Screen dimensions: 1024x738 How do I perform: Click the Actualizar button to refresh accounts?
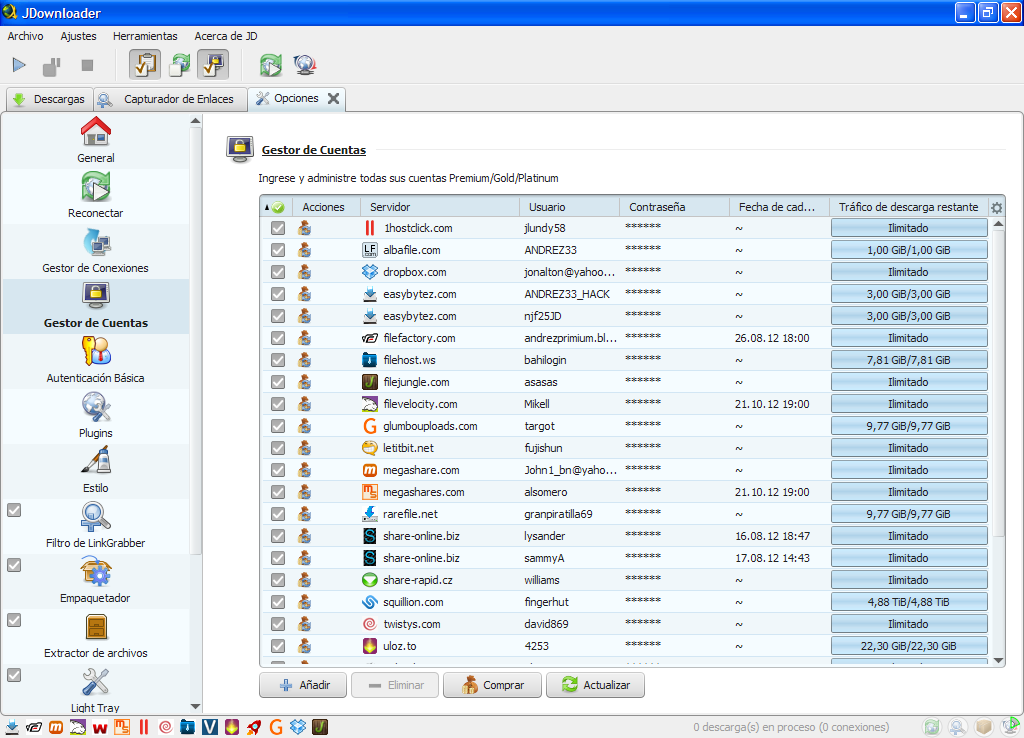[595, 685]
